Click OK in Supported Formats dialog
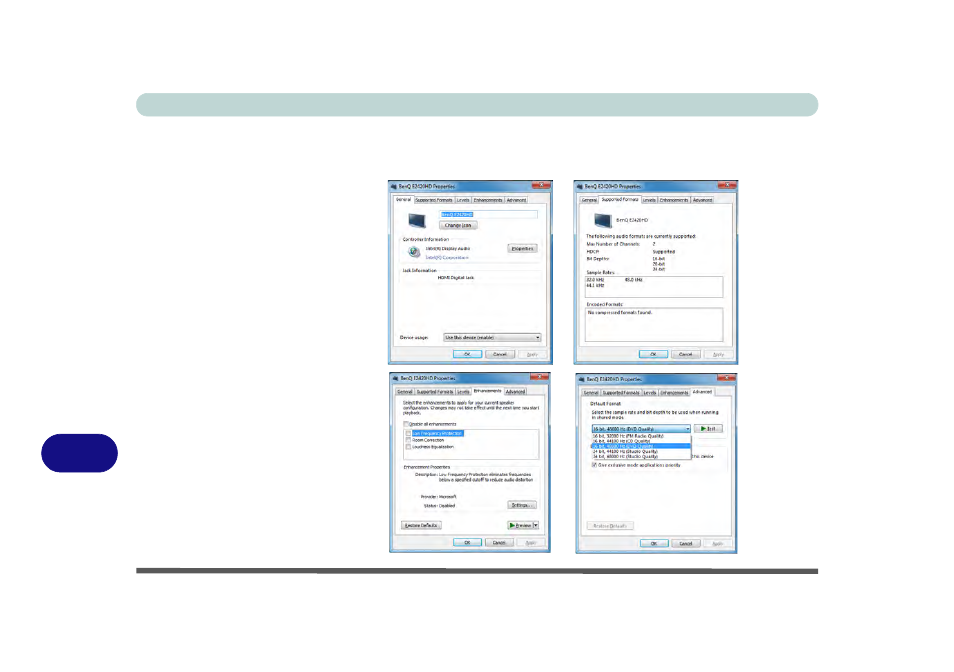The height and width of the screenshot is (672, 954). tap(653, 355)
